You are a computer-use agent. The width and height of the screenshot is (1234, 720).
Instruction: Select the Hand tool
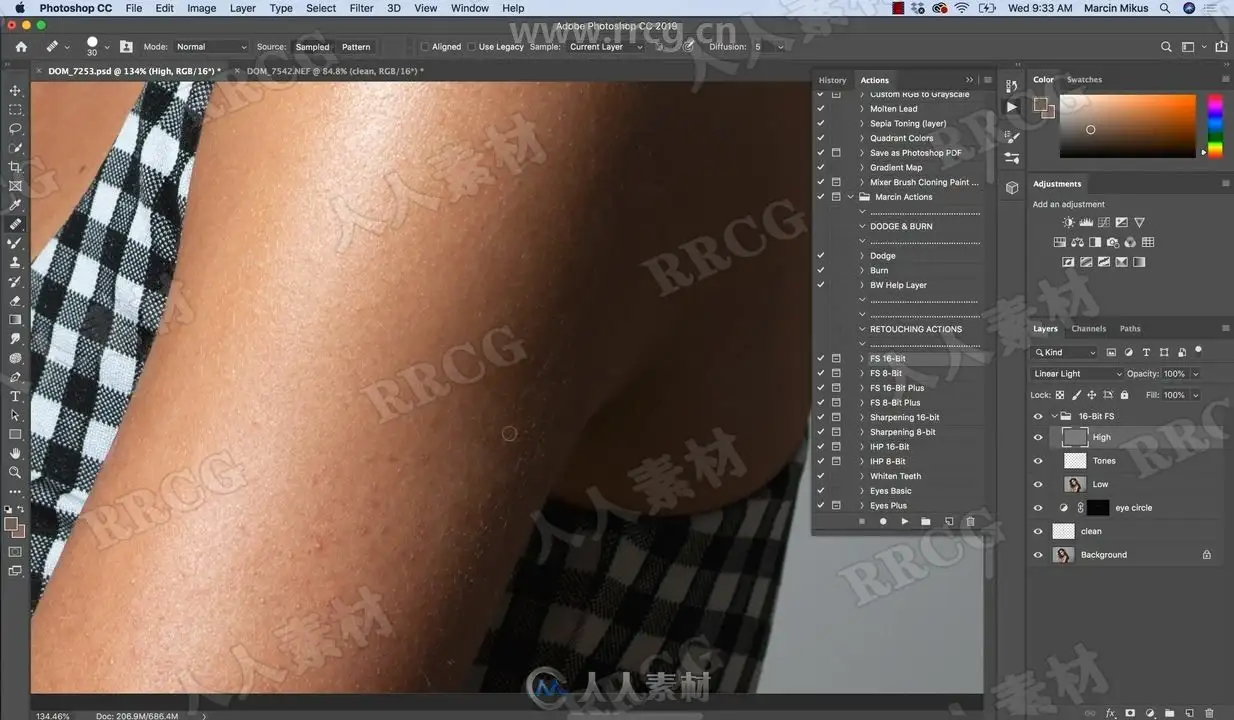15,453
